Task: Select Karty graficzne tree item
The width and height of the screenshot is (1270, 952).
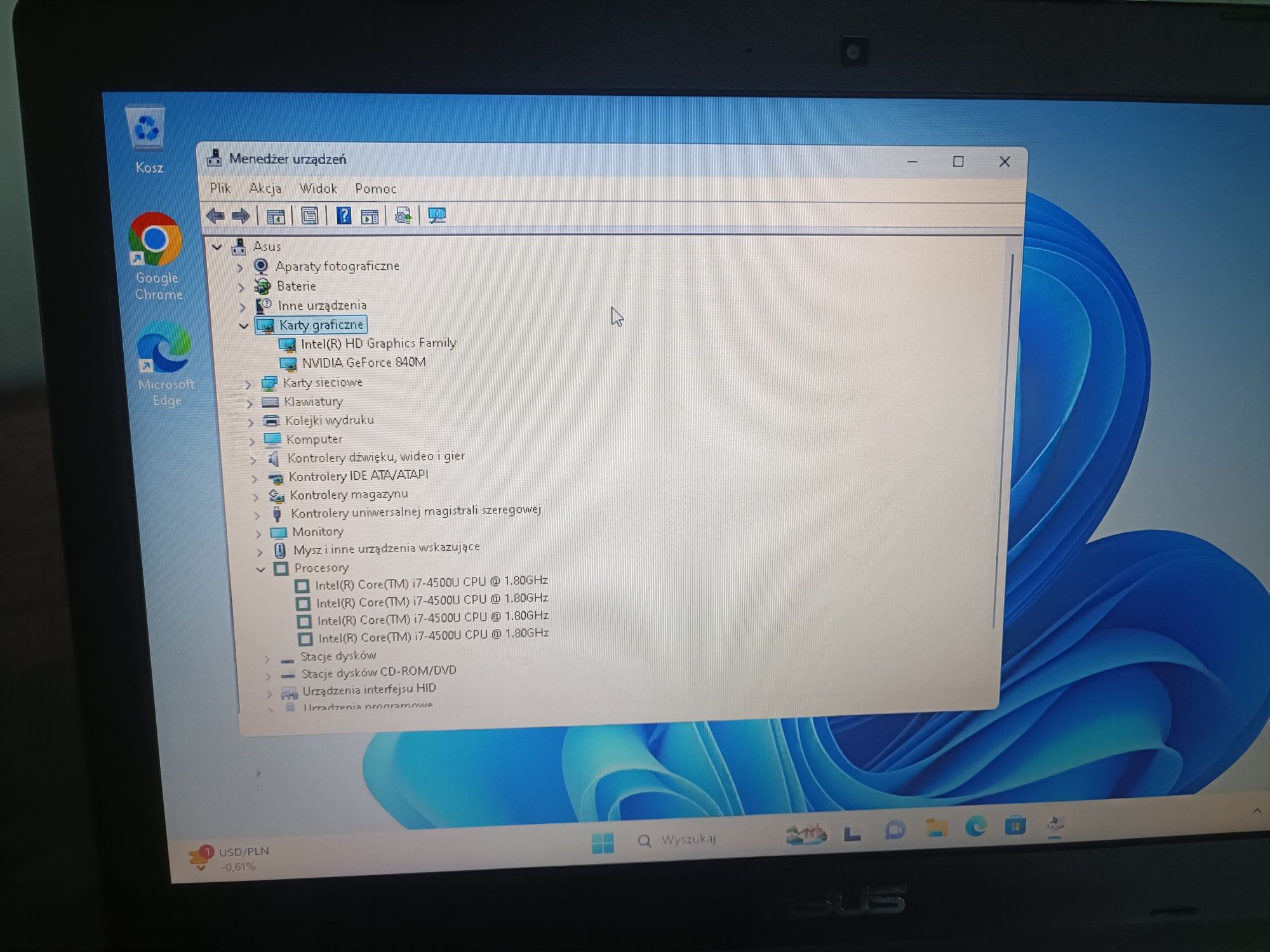Action: [311, 326]
